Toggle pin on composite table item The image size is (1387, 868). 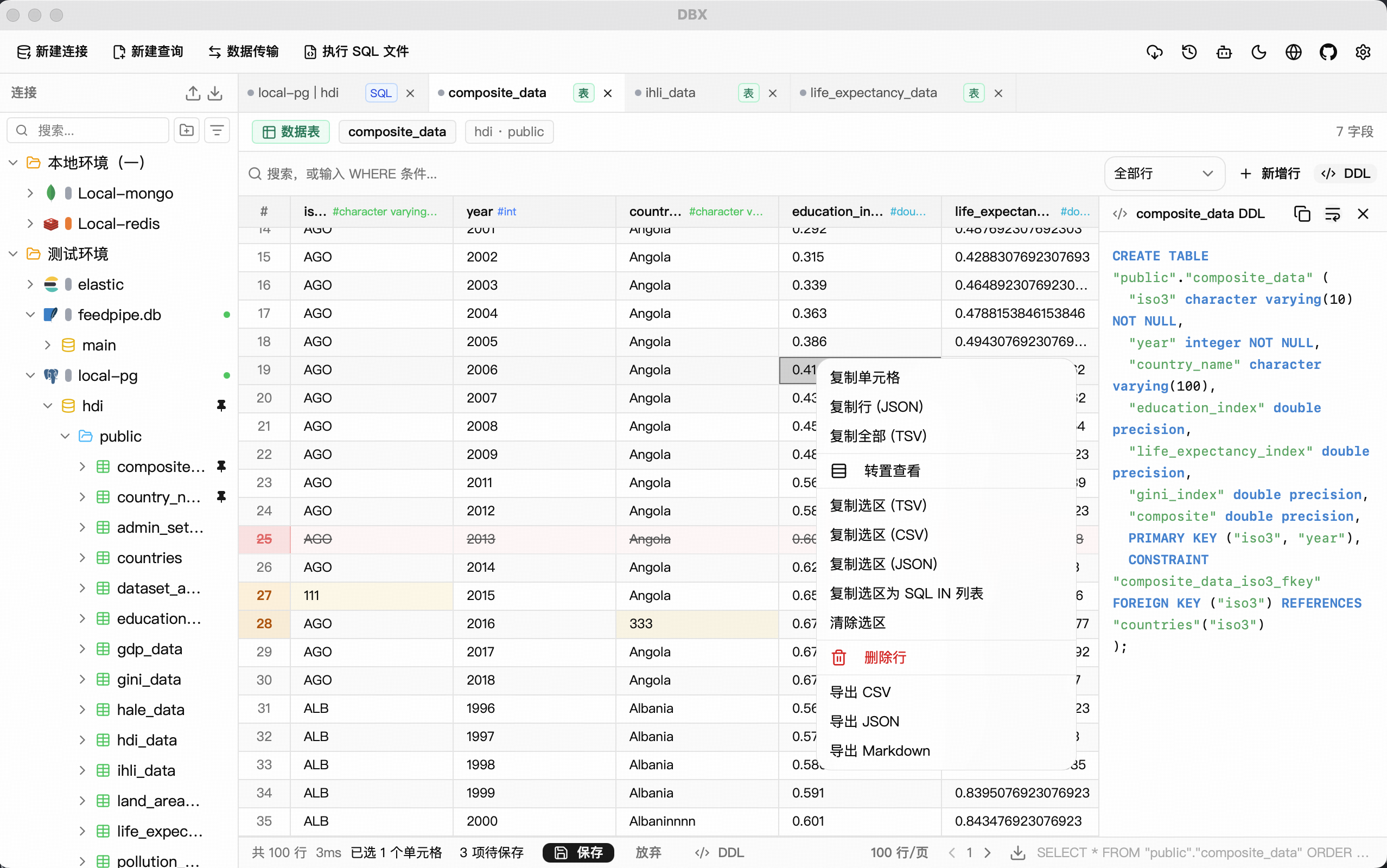[221, 466]
